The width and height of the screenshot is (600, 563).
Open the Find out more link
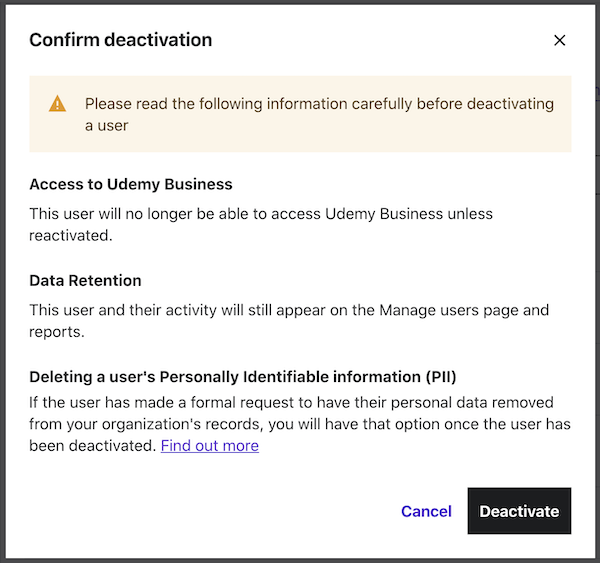pyautogui.click(x=210, y=446)
